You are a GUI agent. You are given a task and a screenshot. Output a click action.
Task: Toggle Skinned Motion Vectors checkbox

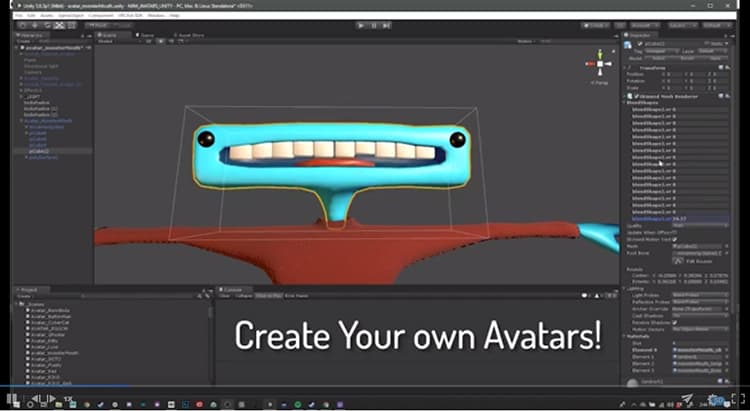[675, 239]
